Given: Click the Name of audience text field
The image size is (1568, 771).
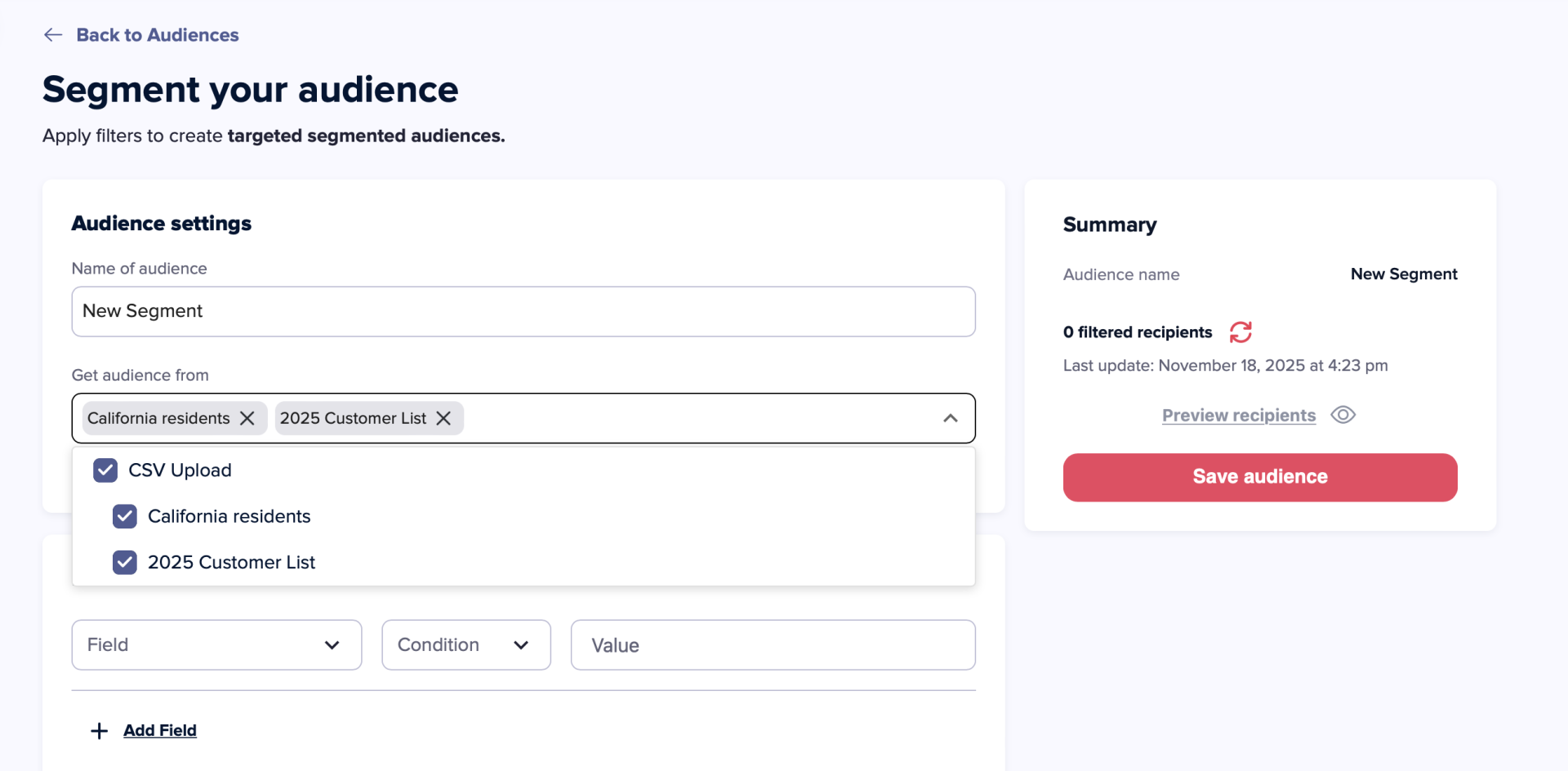Looking at the screenshot, I should coord(523,311).
